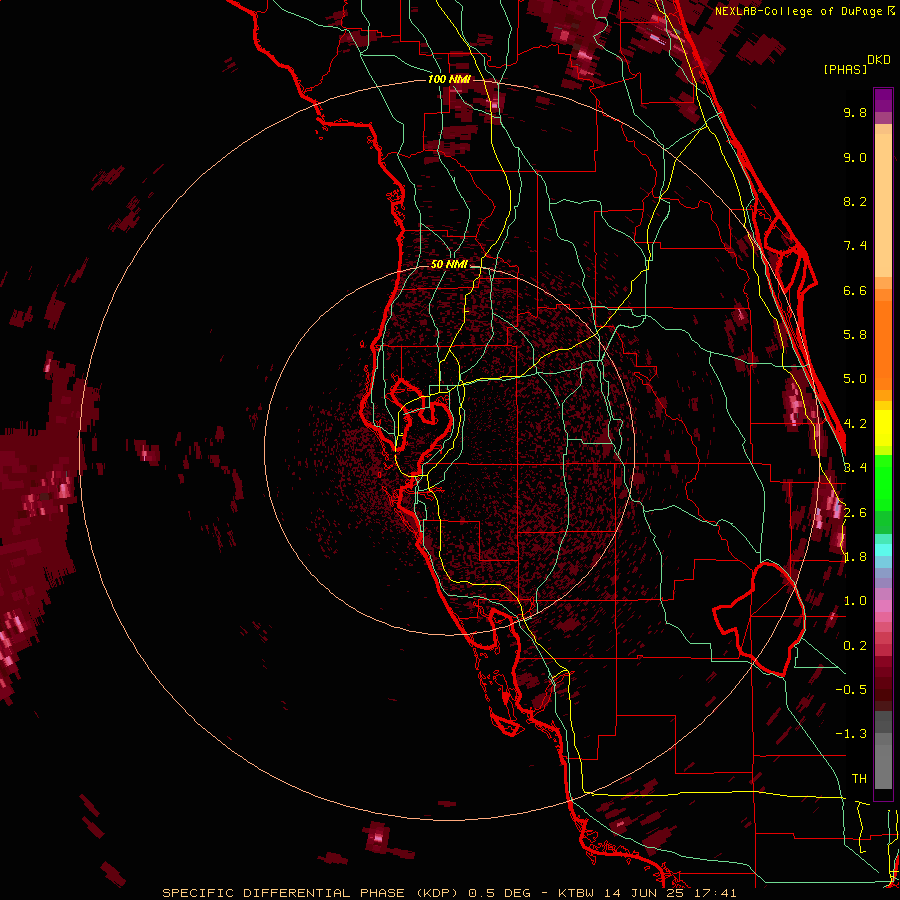Select the 9.8 value on the scale

pyautogui.click(x=855, y=112)
